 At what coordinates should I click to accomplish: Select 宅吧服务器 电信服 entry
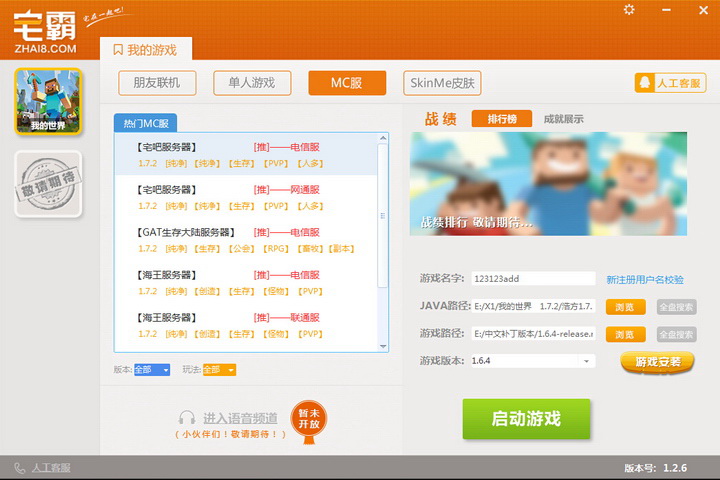[246, 154]
